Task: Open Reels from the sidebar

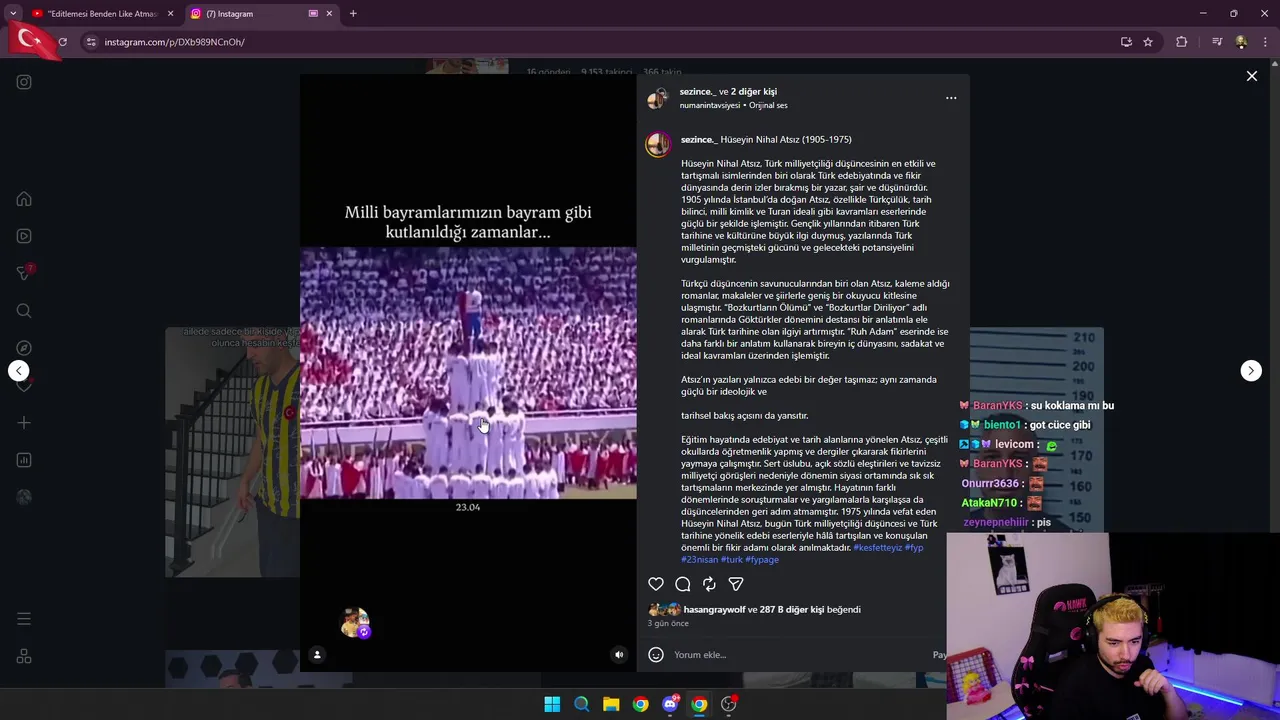Action: pos(24,236)
